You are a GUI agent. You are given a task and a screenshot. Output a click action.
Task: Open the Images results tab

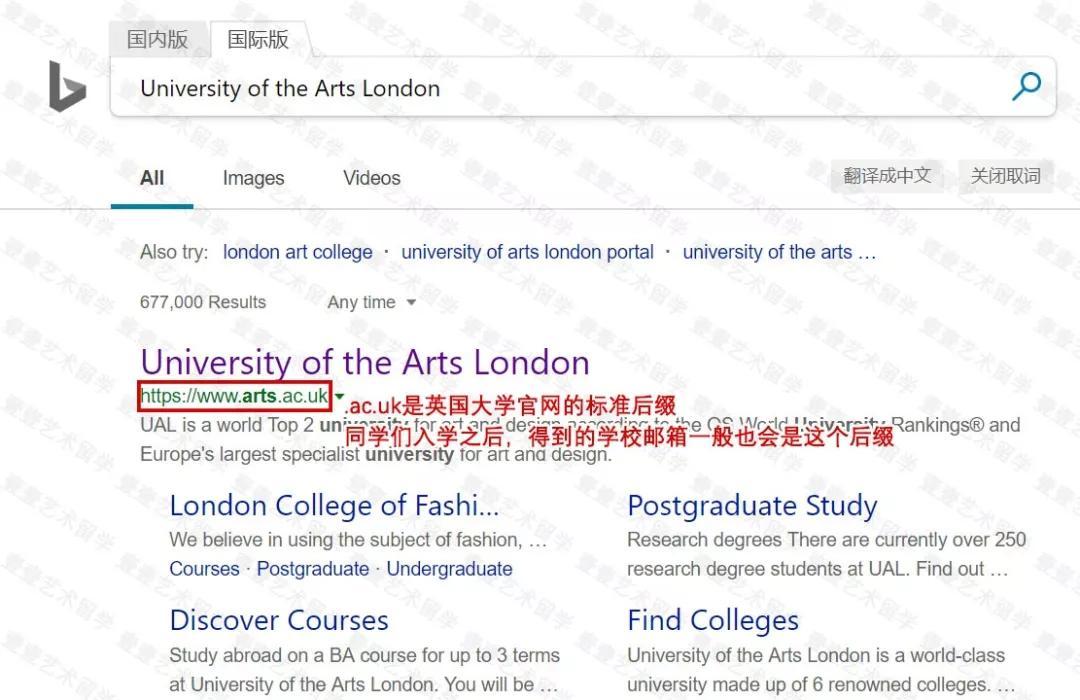[253, 178]
